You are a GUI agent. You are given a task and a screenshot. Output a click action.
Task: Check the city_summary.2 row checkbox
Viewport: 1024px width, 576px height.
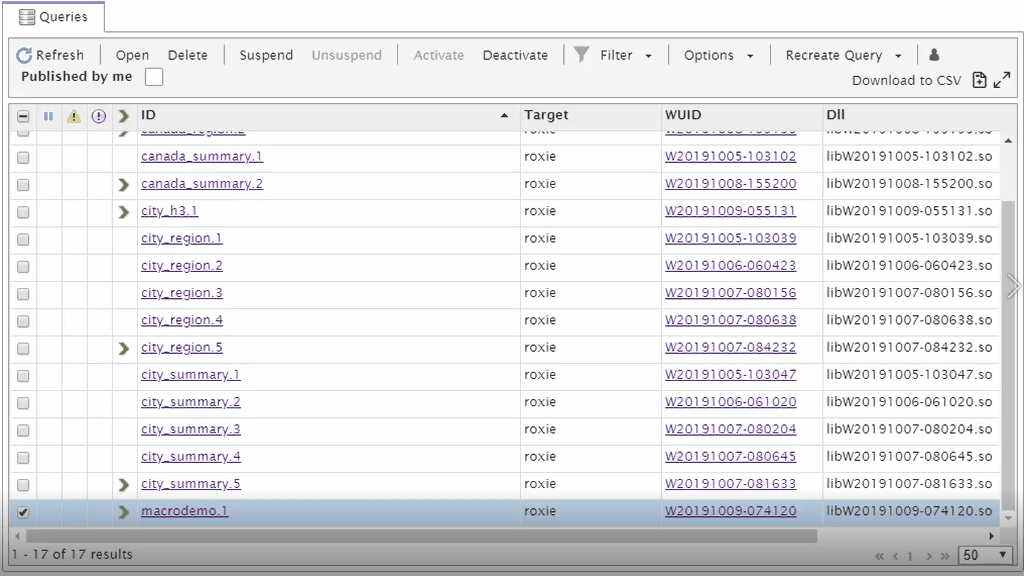click(23, 403)
